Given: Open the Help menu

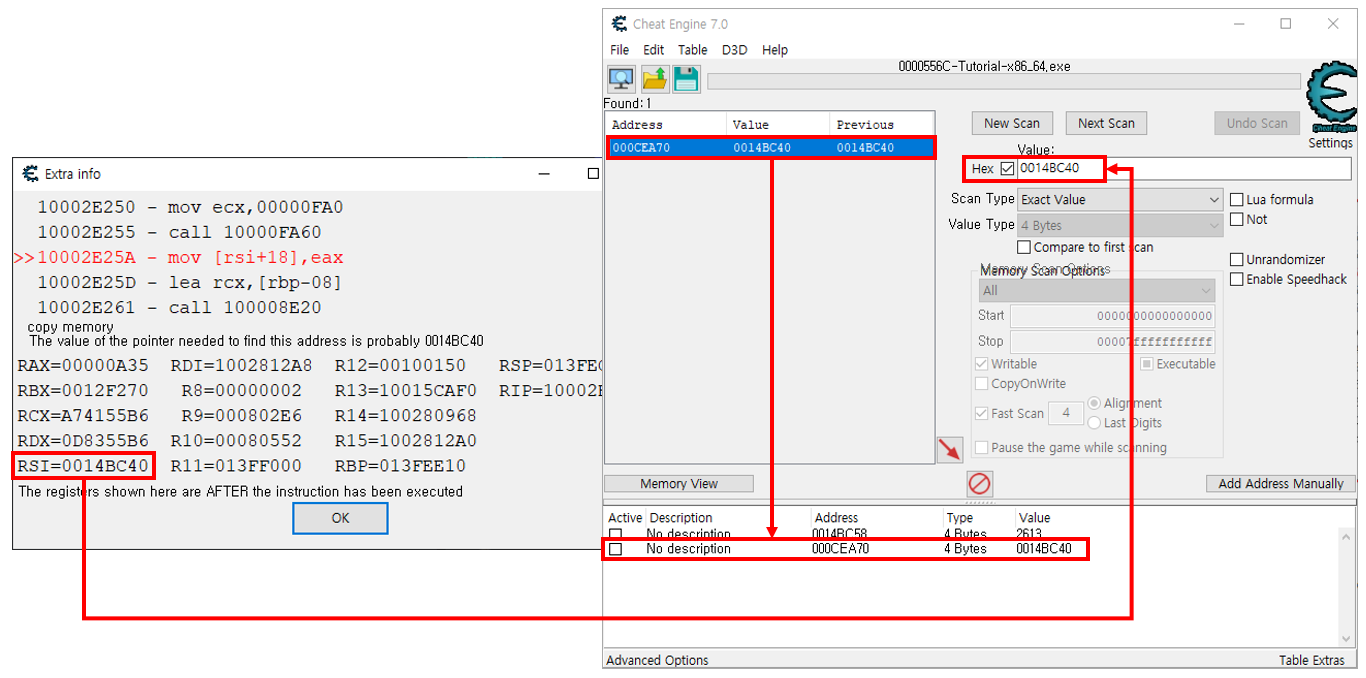Looking at the screenshot, I should coord(775,50).
